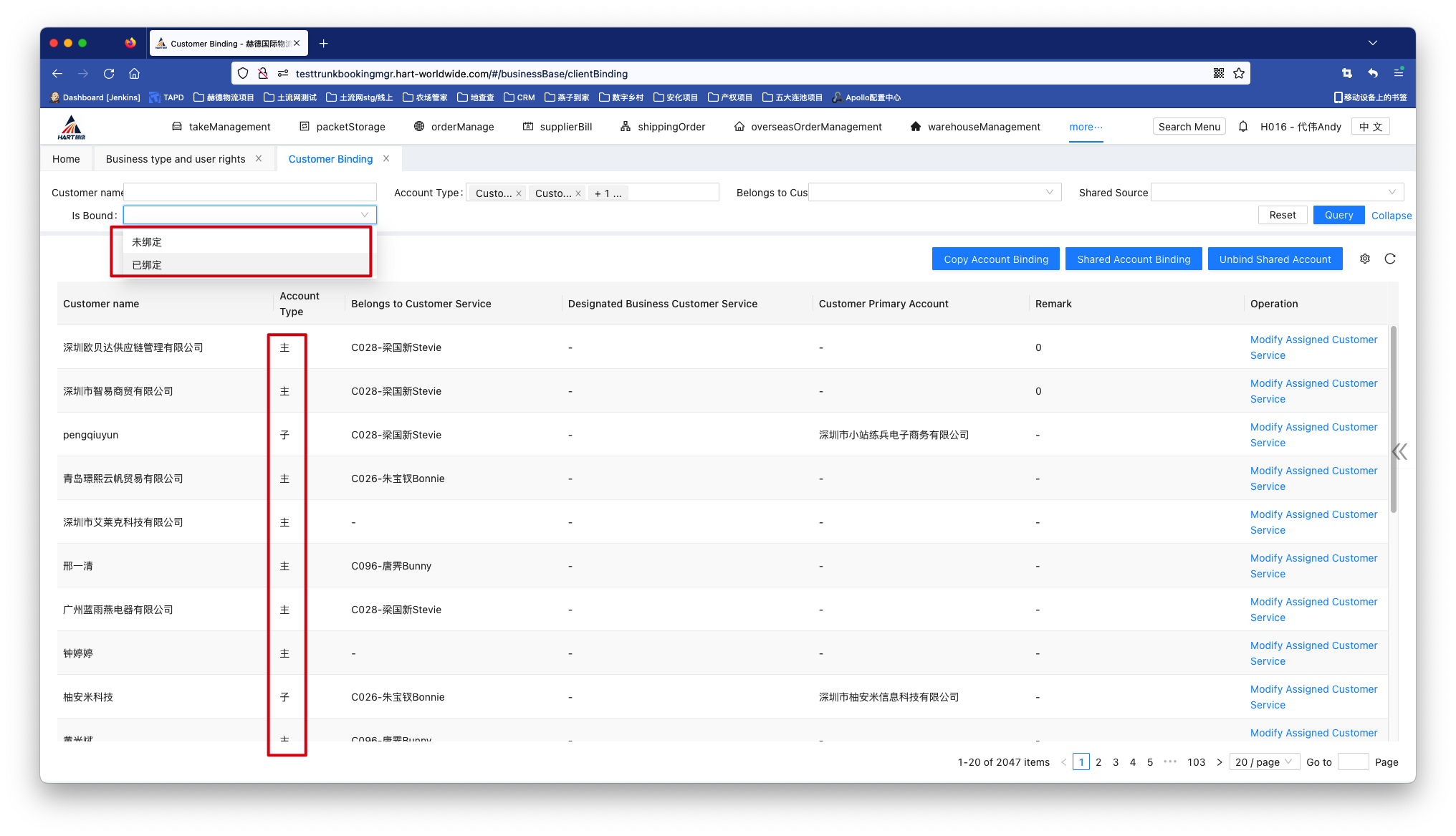Viewport: 1456px width, 836px height.
Task: Click the Query button
Action: (1338, 215)
